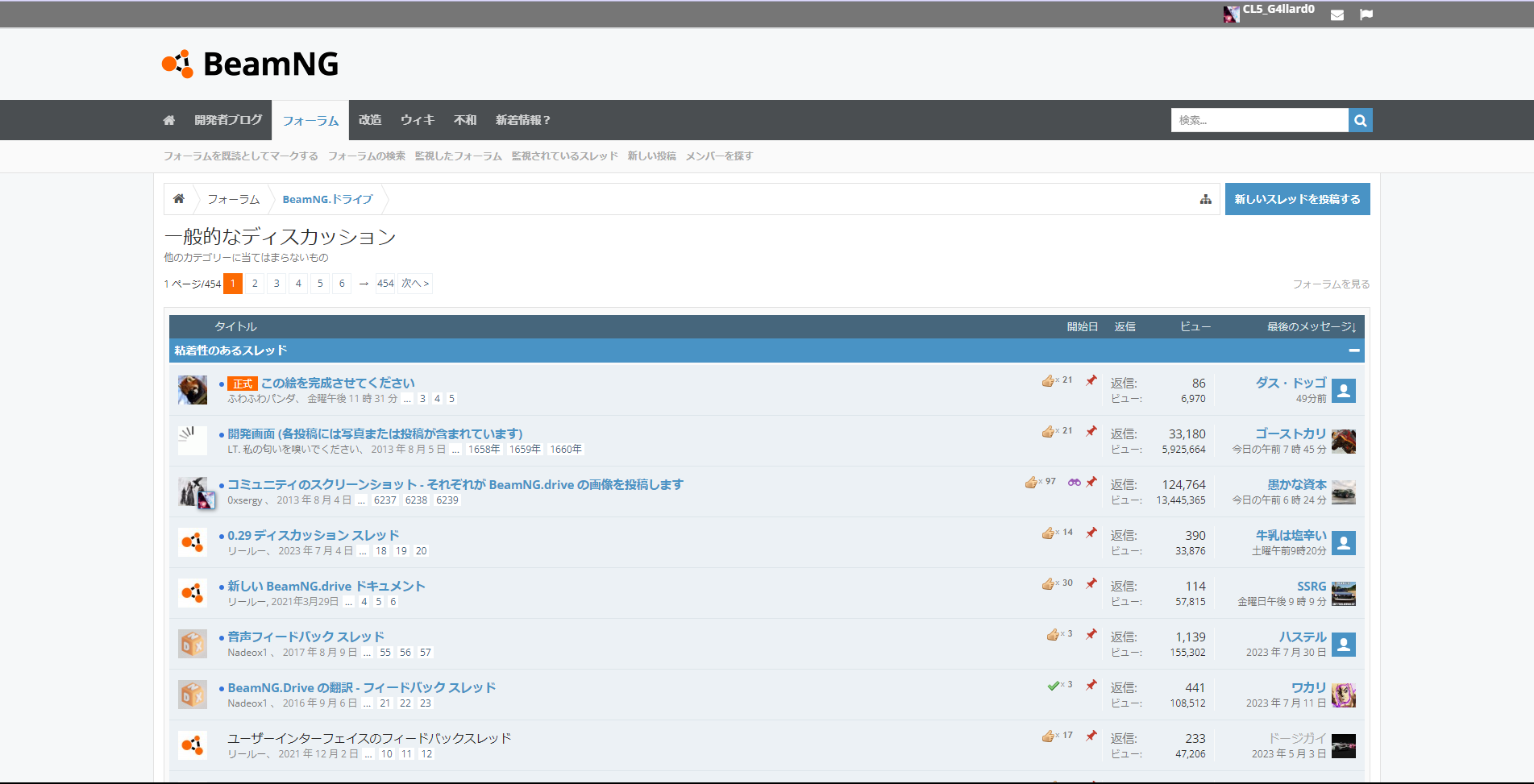Viewport: 1534px width, 784px height.
Task: Jump to page 1660 of 開発画面 thread
Action: click(566, 450)
